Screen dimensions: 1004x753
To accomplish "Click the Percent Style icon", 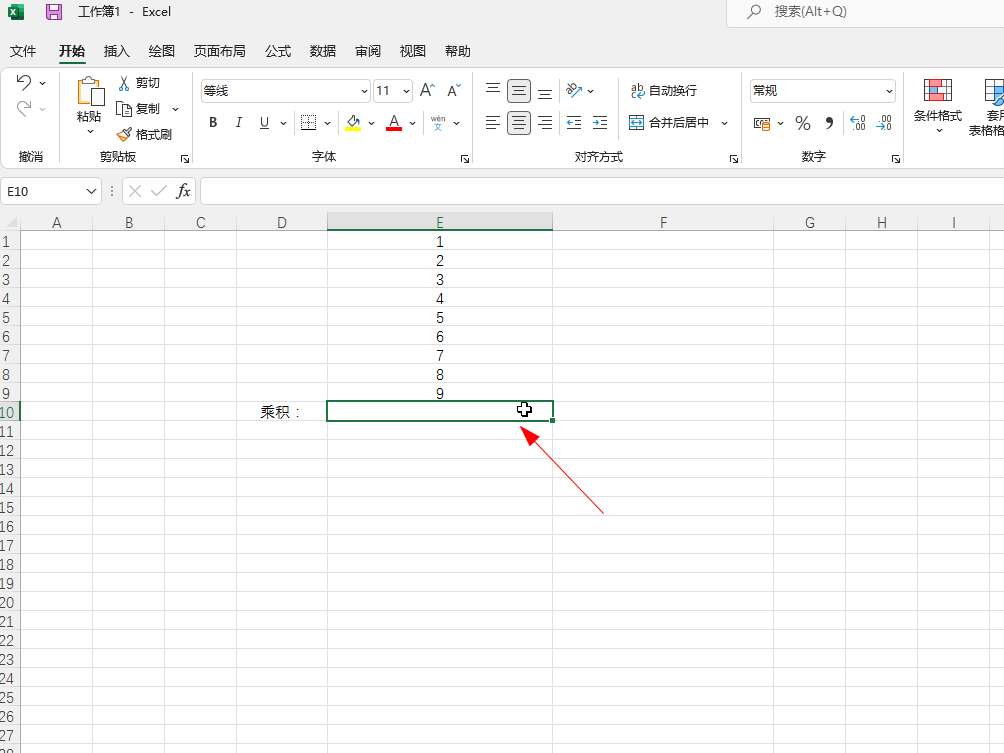I will click(802, 123).
